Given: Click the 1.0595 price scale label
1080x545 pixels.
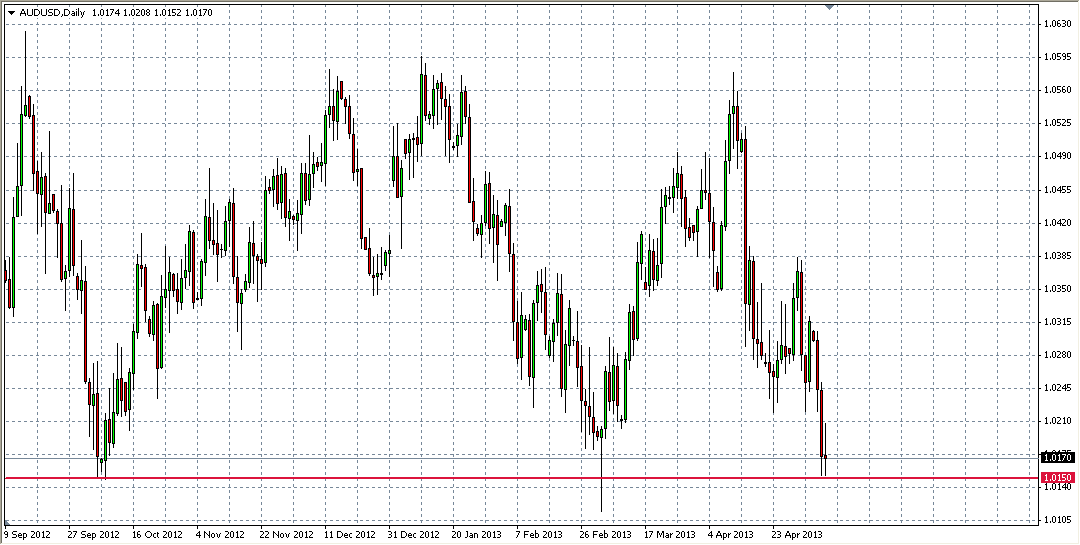Looking at the screenshot, I should coord(1057,57).
